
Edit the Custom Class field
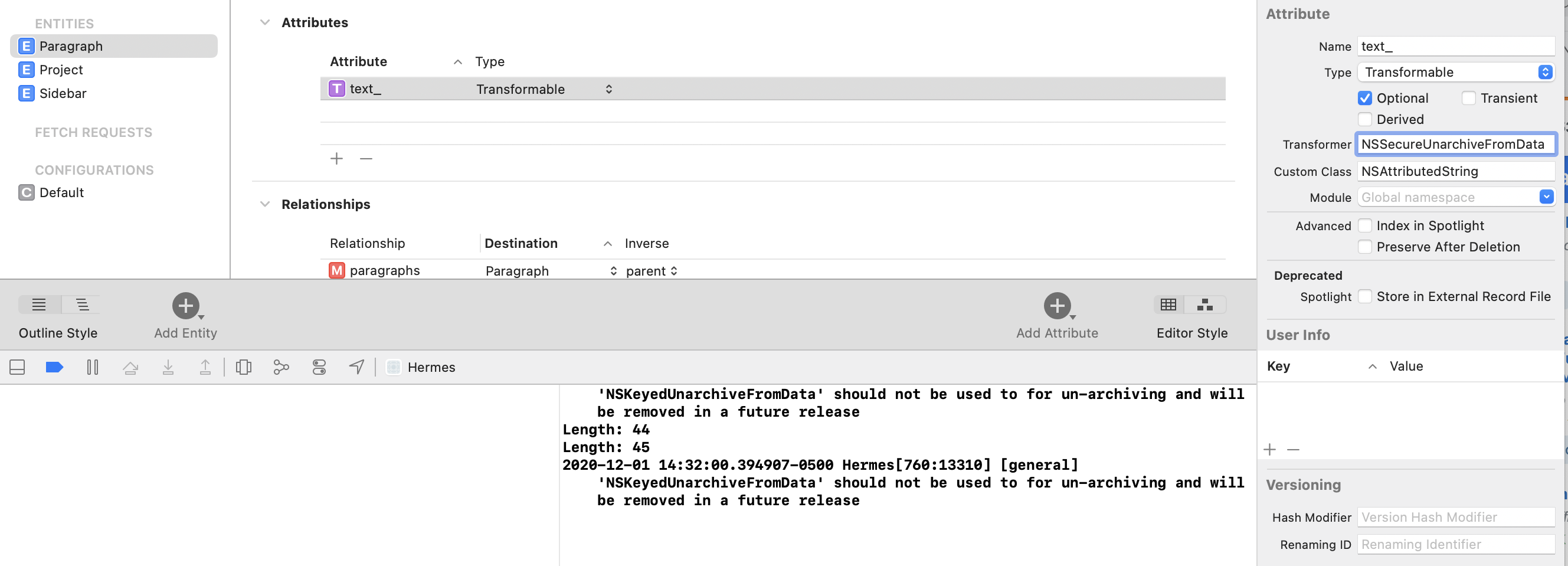[x=1455, y=172]
